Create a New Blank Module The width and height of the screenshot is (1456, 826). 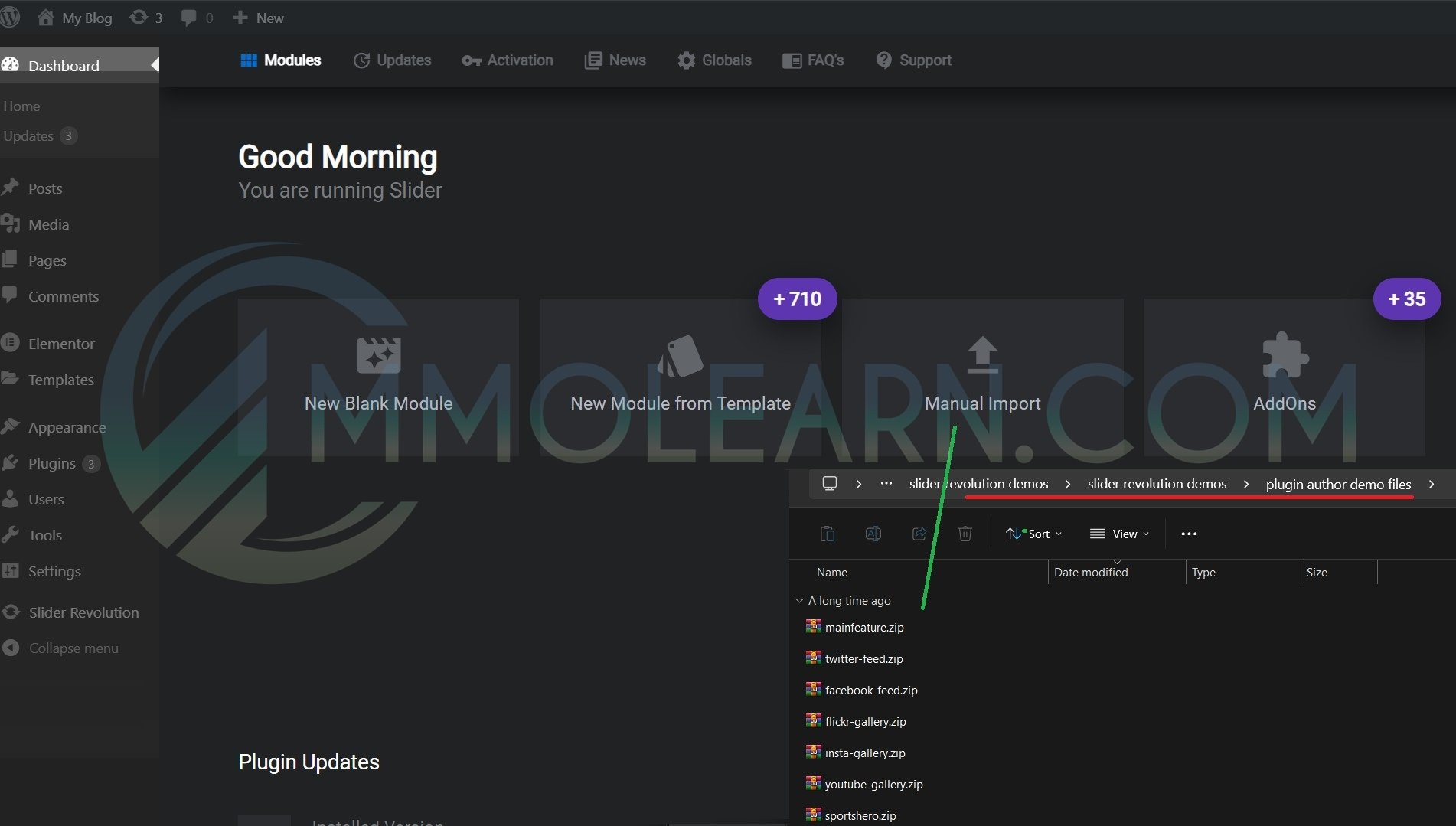[378, 377]
